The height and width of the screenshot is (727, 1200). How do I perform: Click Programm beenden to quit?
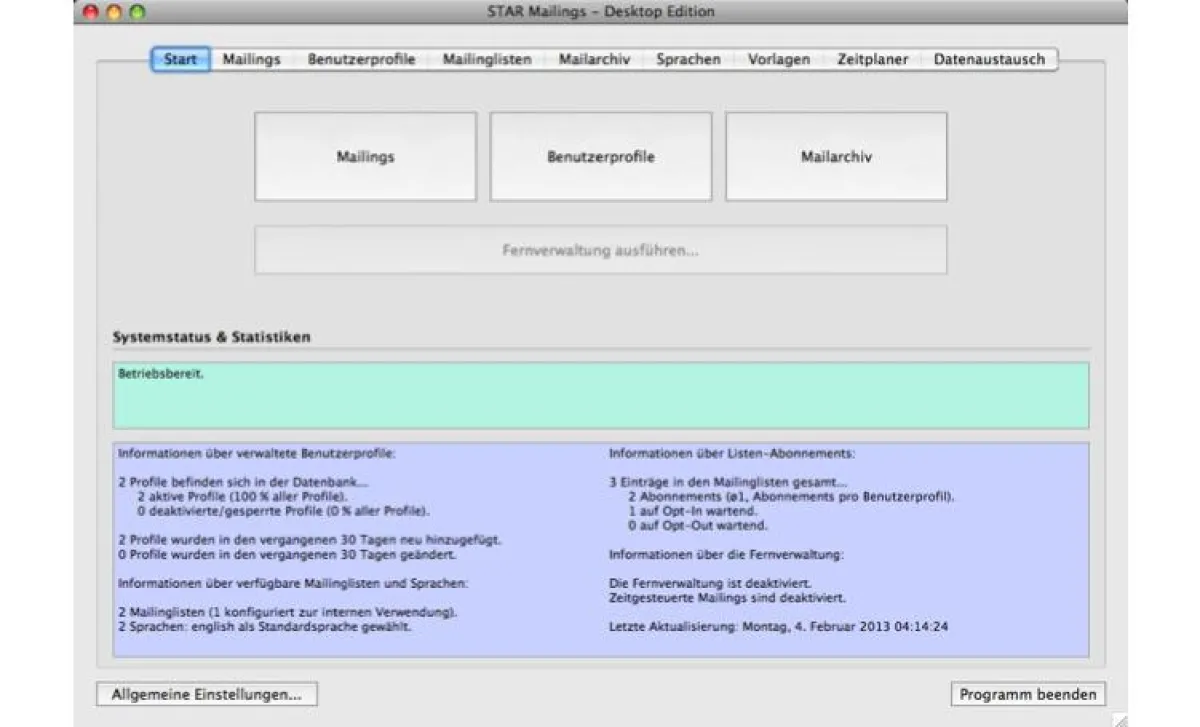(1027, 693)
